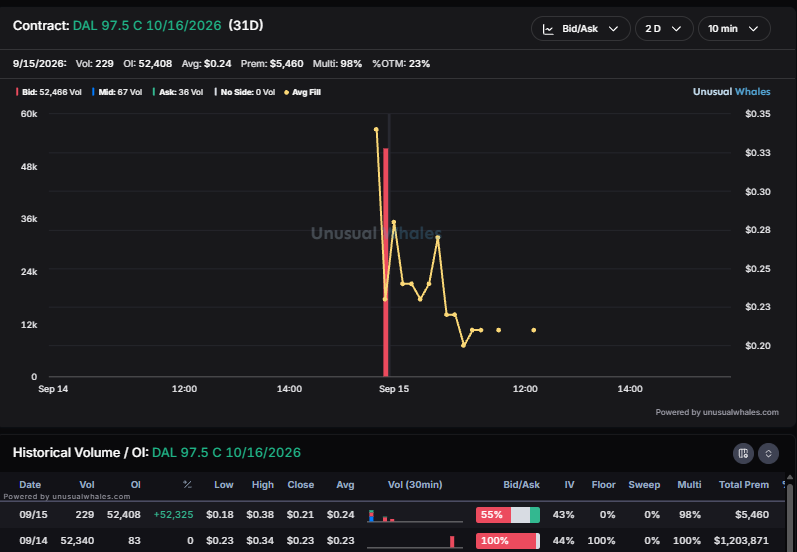
Task: Click the DAL 97.5 C 10/16/2026 contract title
Action: pos(147,25)
